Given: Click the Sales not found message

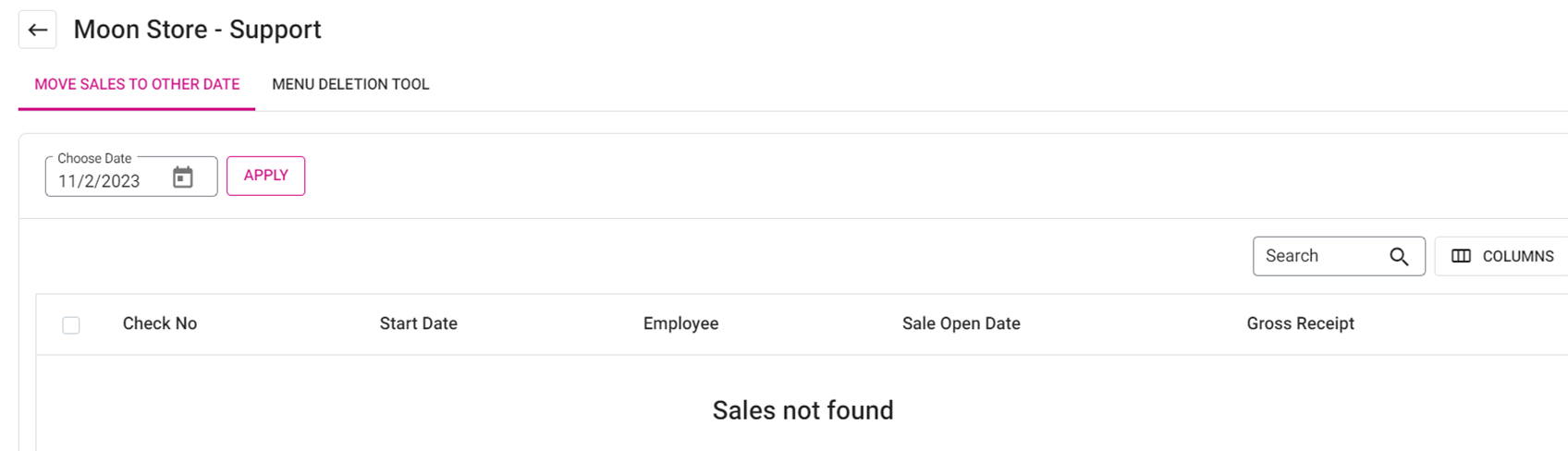Looking at the screenshot, I should pyautogui.click(x=802, y=410).
